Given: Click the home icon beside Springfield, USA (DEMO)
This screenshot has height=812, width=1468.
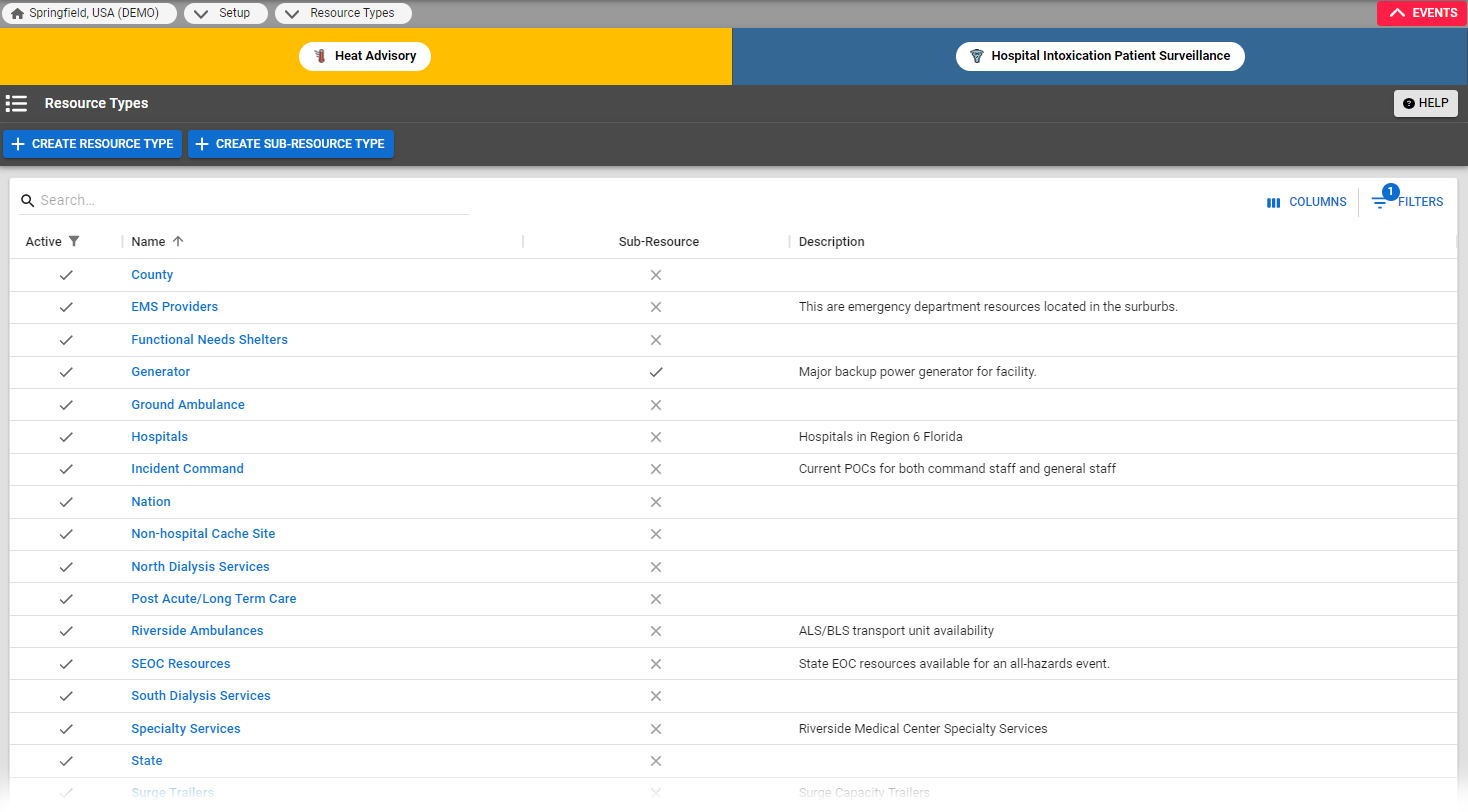Looking at the screenshot, I should [x=17, y=13].
